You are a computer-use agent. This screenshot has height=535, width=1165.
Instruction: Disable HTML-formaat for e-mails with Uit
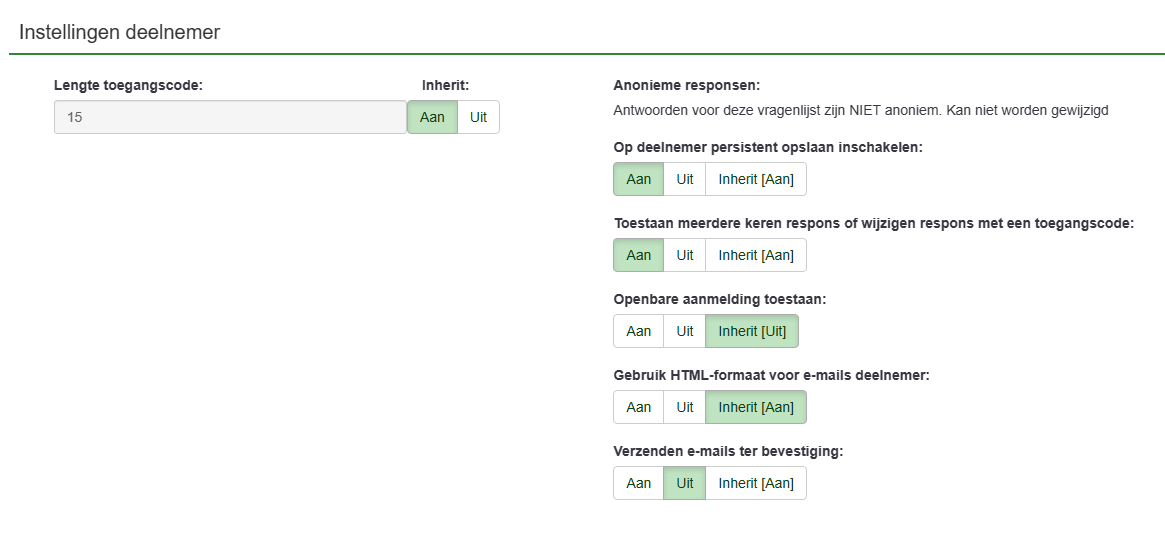coord(684,407)
